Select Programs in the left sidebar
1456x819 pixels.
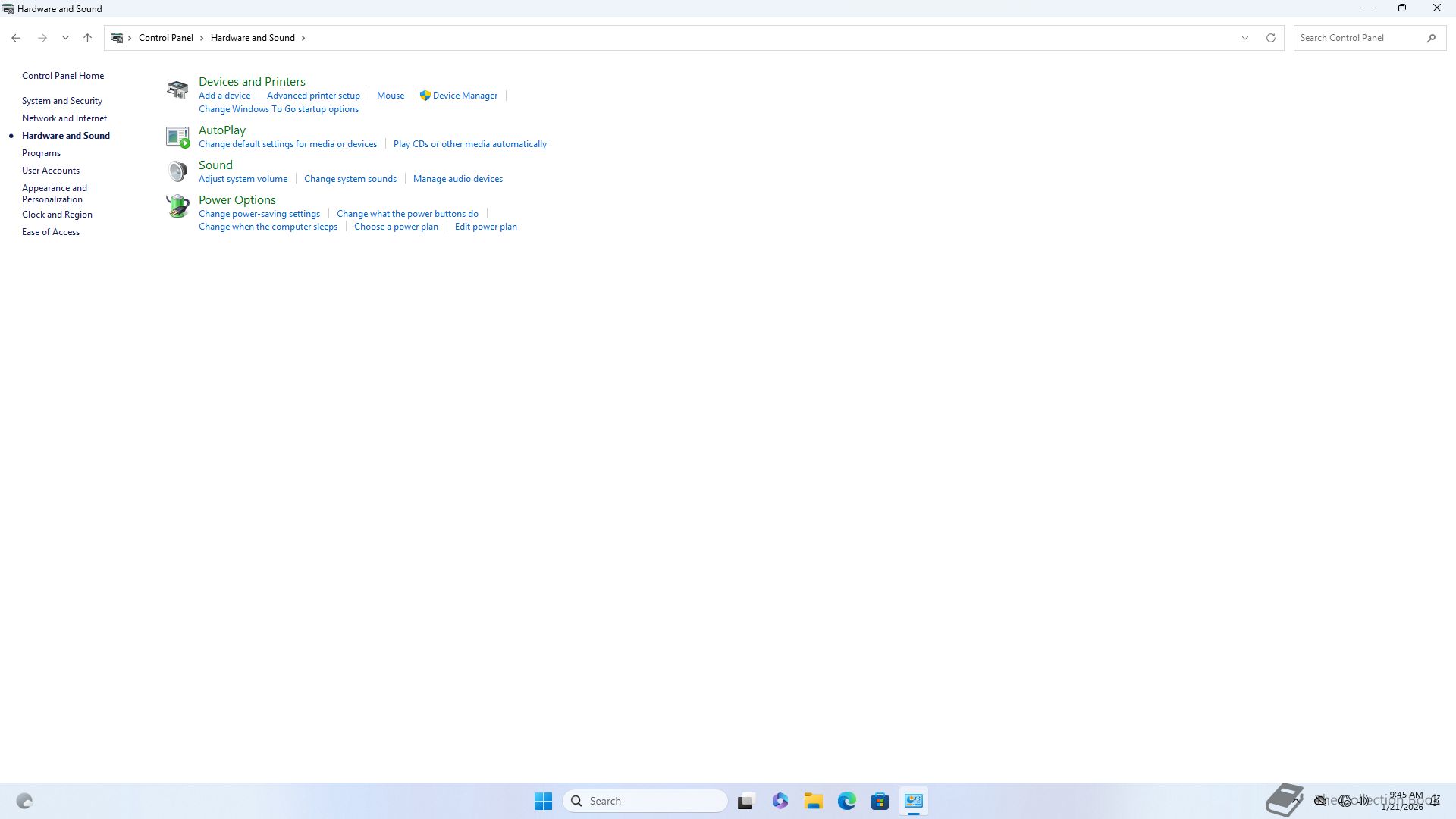[x=41, y=153]
